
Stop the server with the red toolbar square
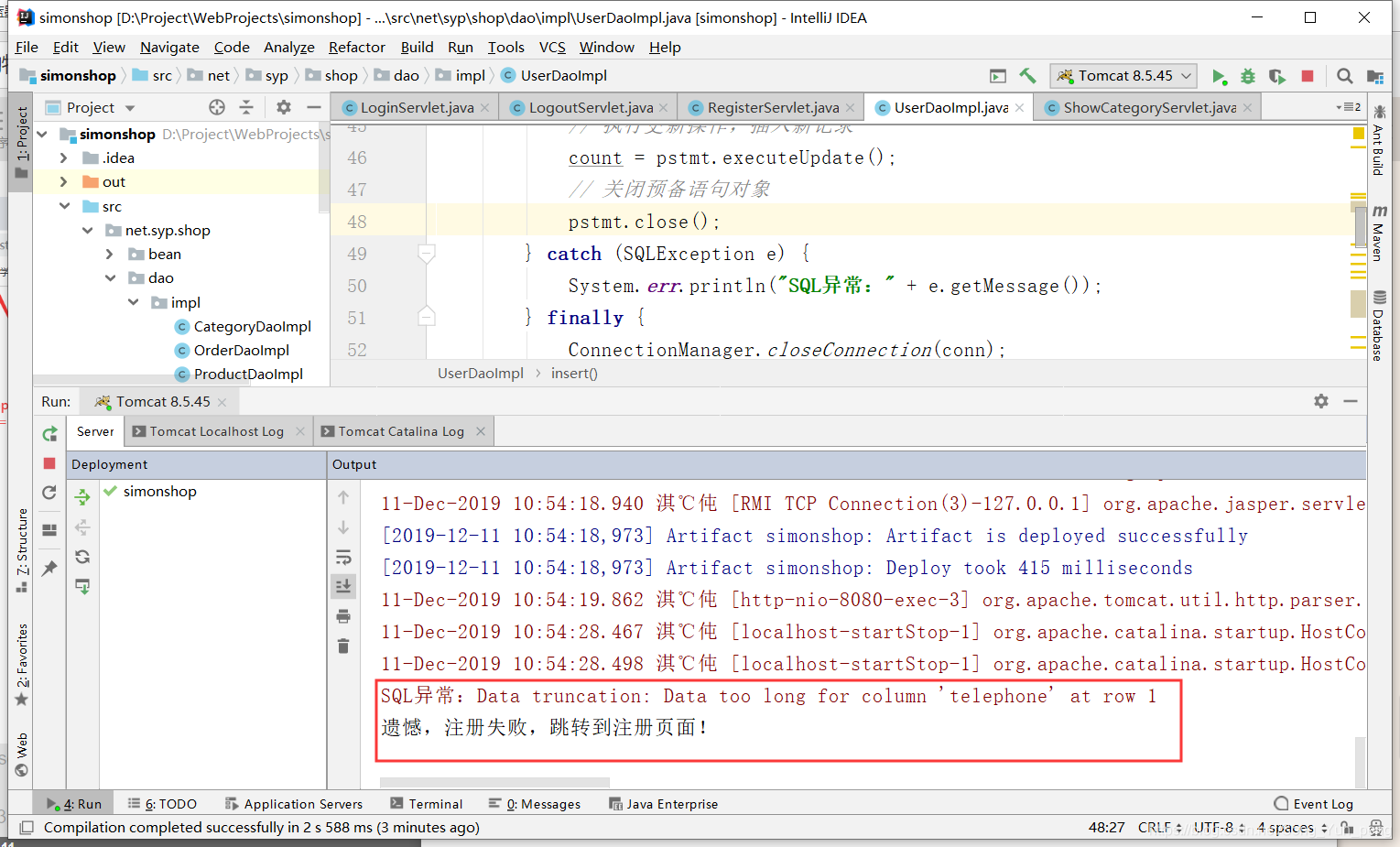coord(1308,76)
